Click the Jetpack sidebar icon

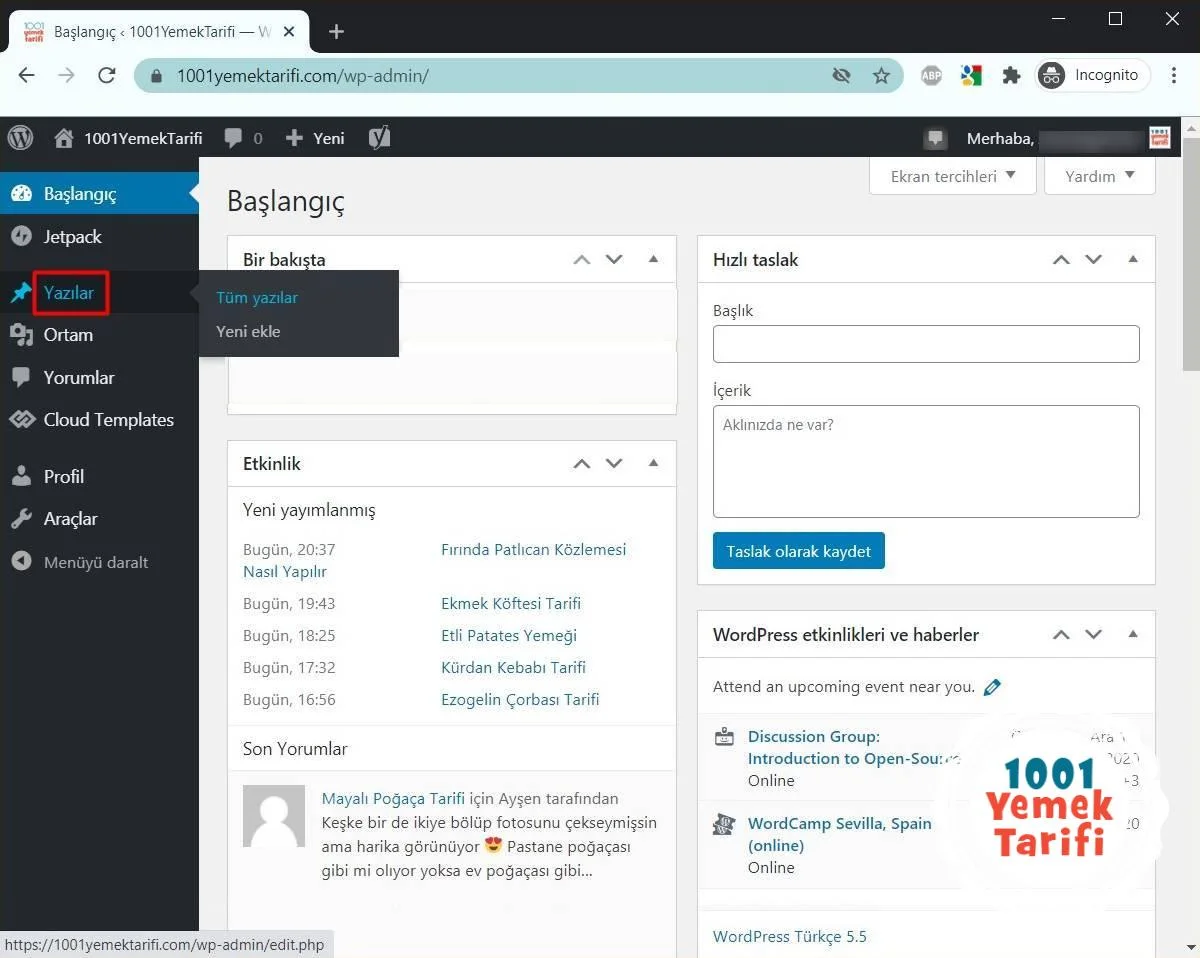21,237
